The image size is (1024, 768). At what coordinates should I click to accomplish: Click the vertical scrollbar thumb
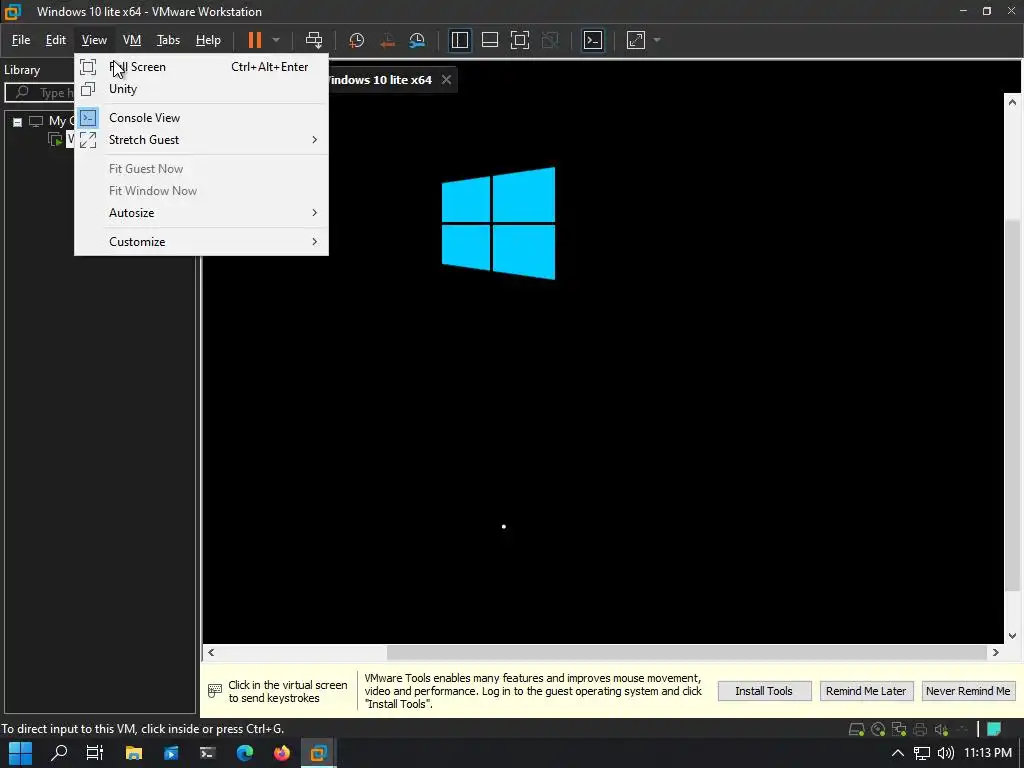(1012, 405)
